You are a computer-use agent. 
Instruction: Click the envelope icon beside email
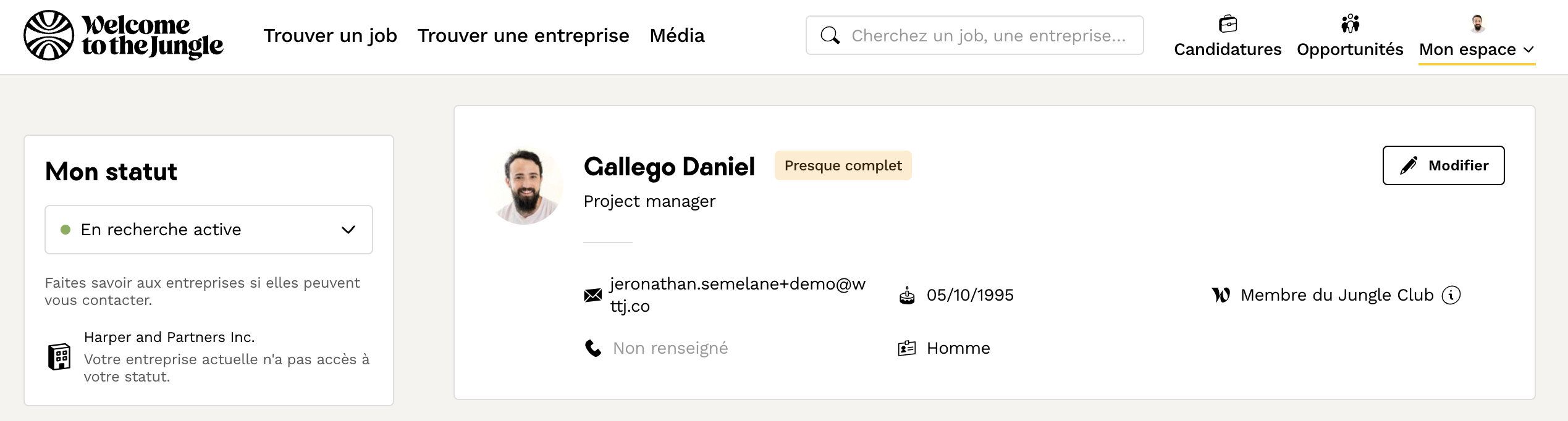[x=592, y=295]
